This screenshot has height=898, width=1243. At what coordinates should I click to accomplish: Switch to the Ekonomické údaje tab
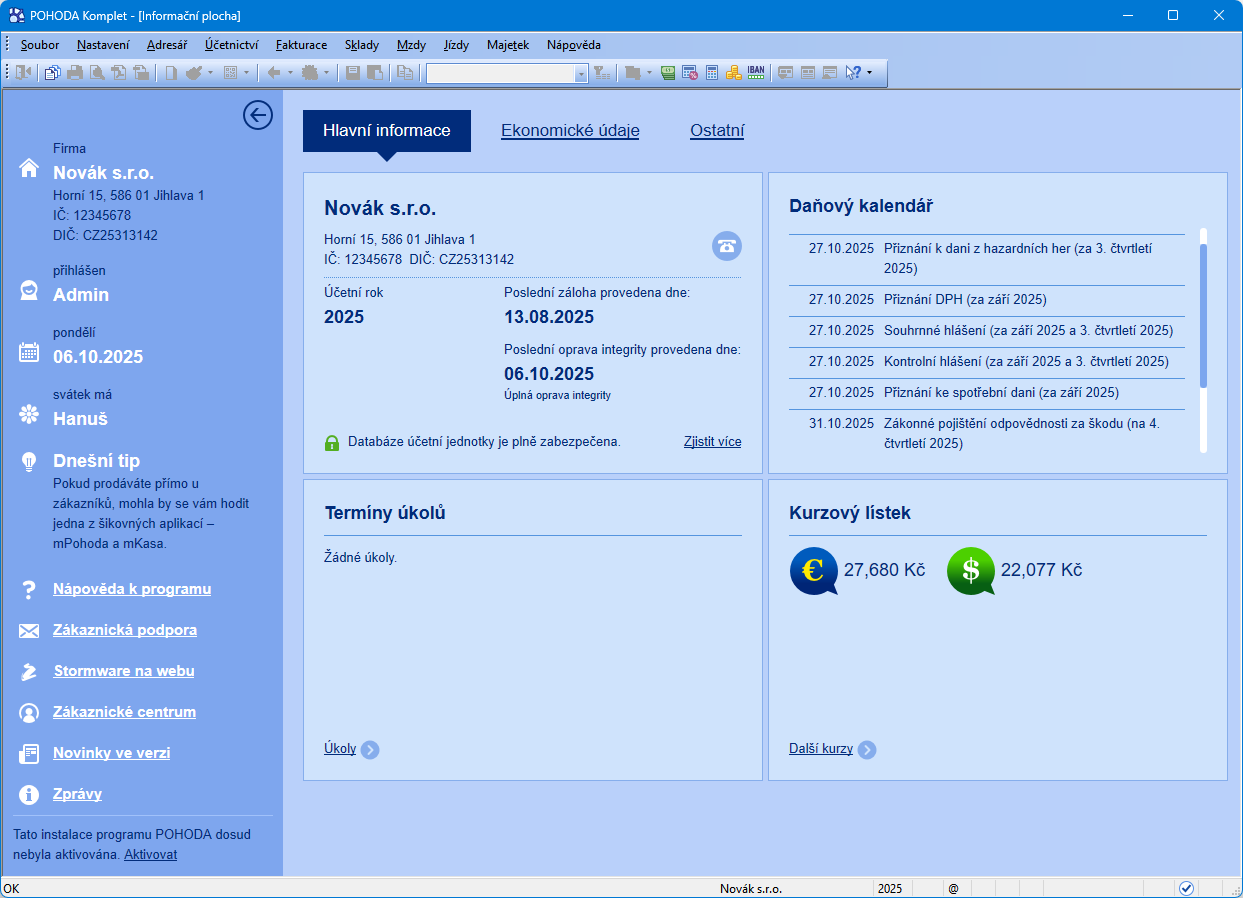click(570, 131)
